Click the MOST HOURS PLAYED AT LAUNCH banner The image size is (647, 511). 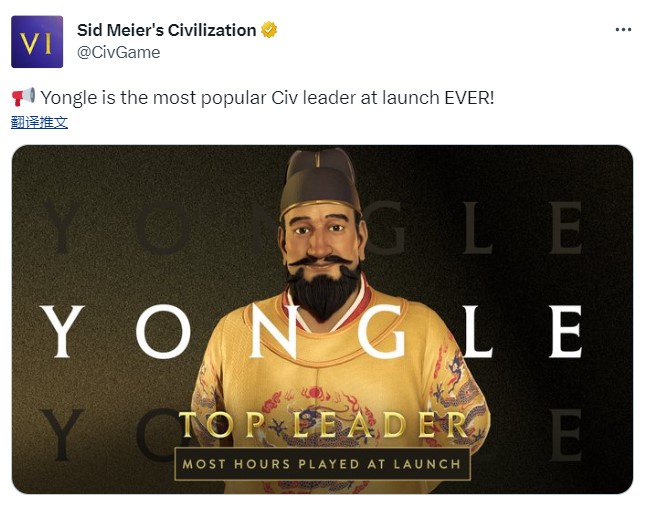321,463
